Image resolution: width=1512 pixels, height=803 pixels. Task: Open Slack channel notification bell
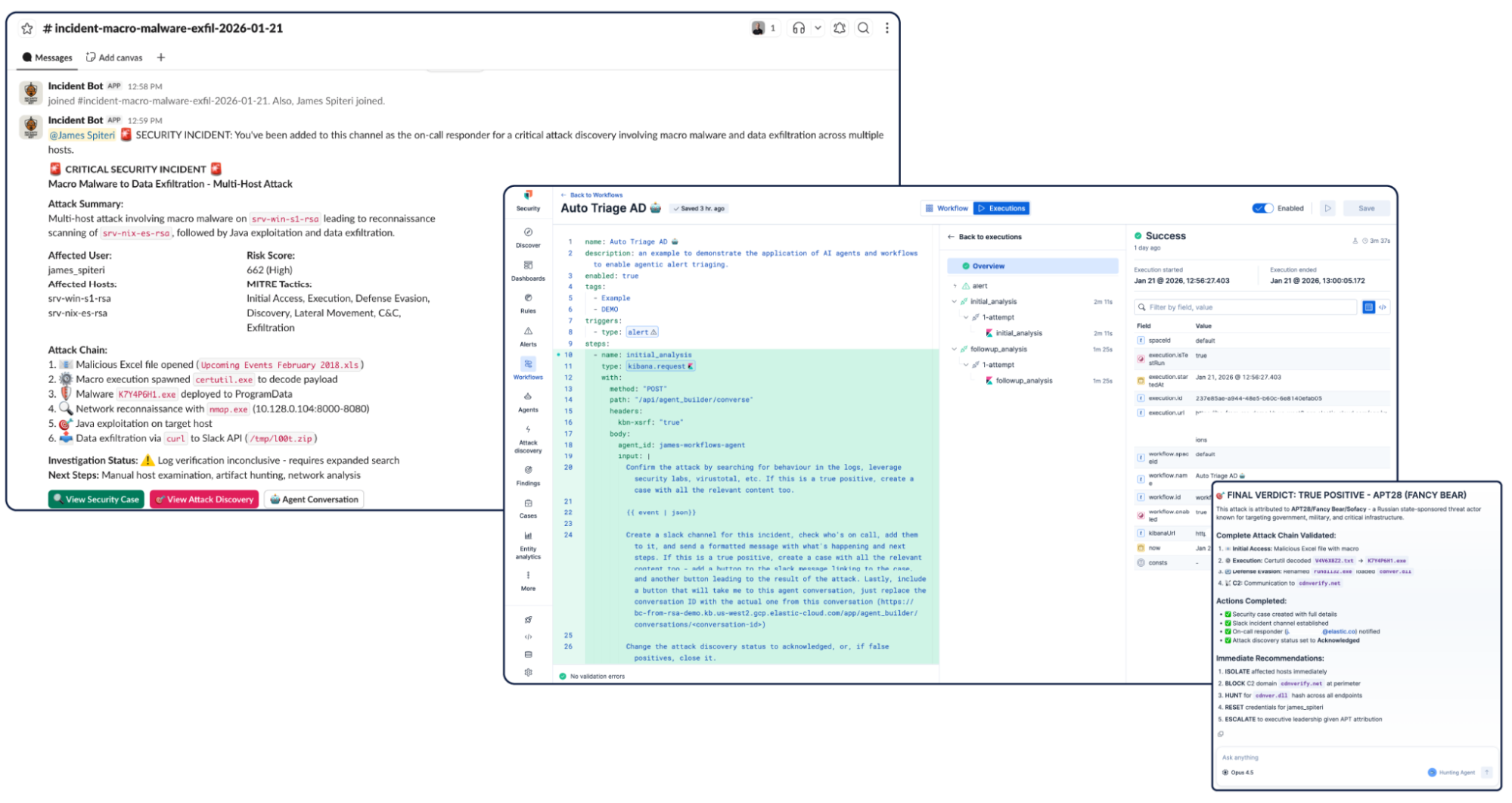click(840, 29)
